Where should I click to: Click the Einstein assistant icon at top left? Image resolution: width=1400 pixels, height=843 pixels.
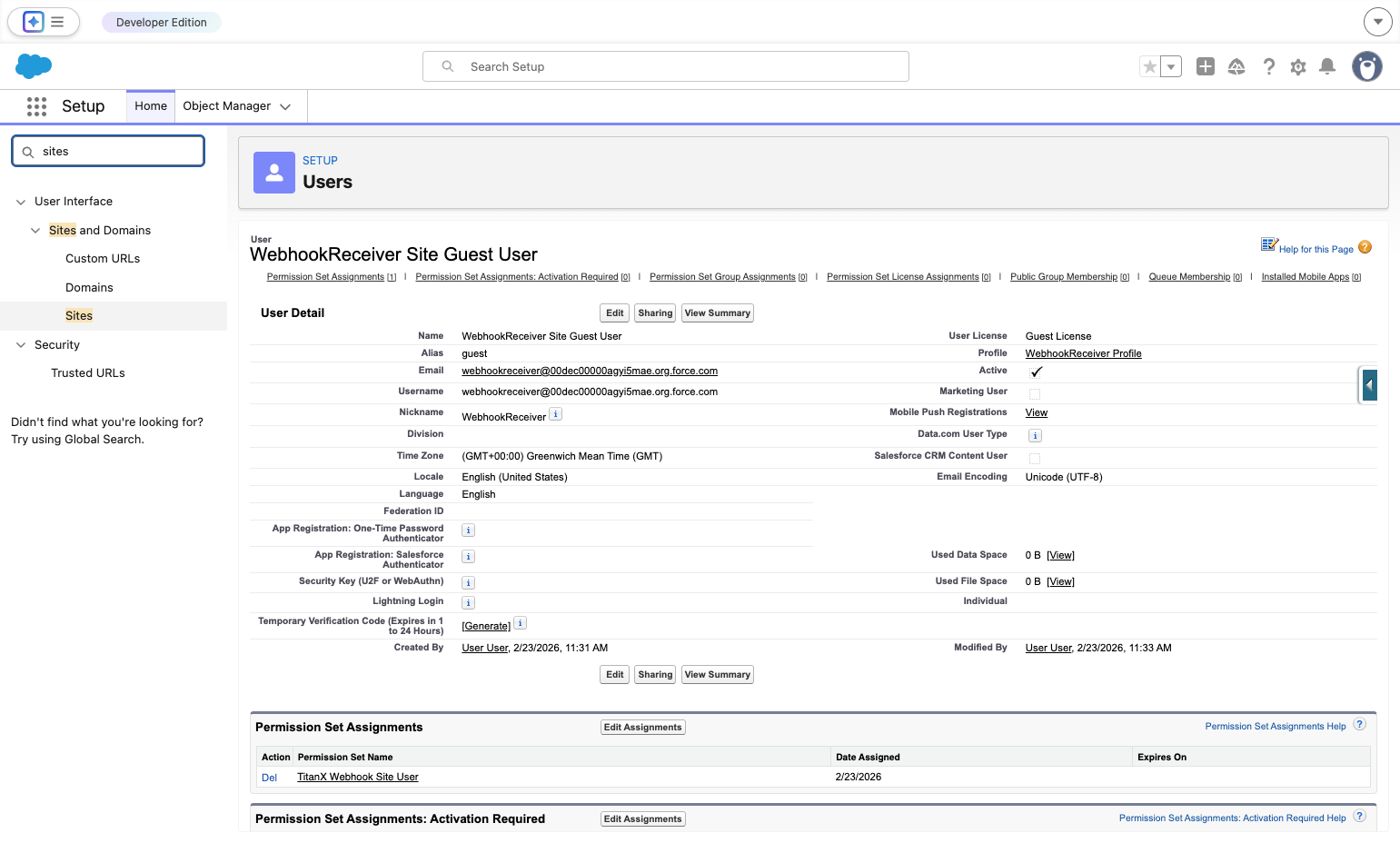[x=34, y=22]
